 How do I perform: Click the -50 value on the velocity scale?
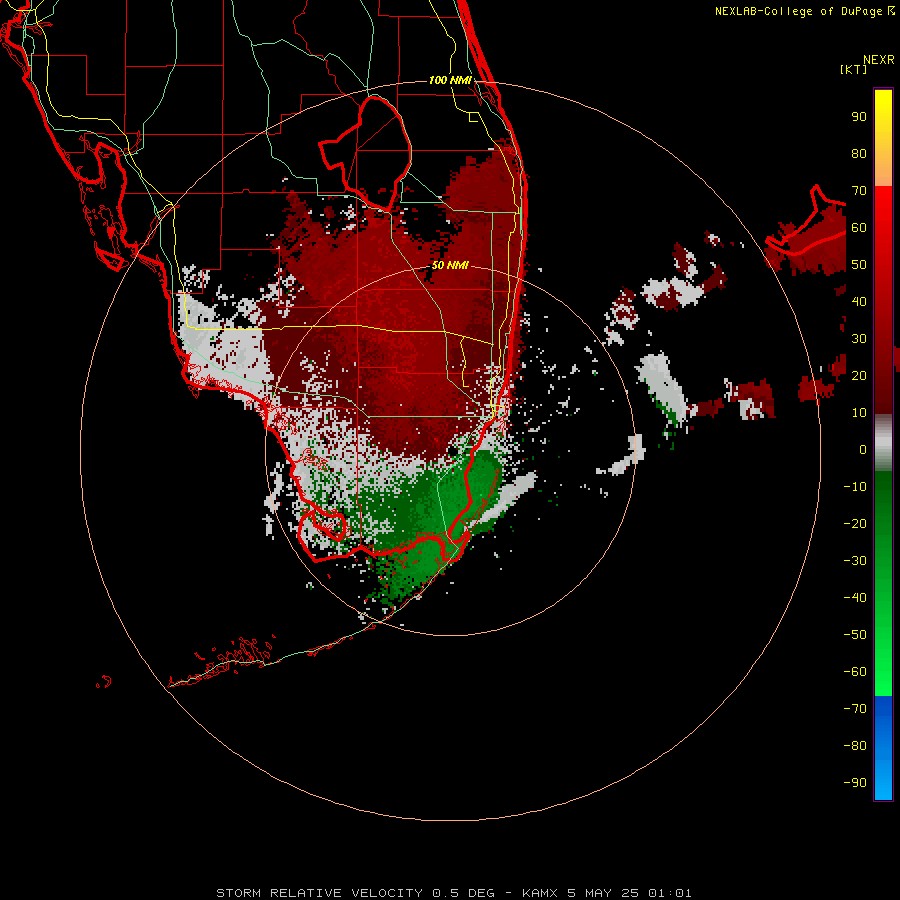[x=855, y=635]
